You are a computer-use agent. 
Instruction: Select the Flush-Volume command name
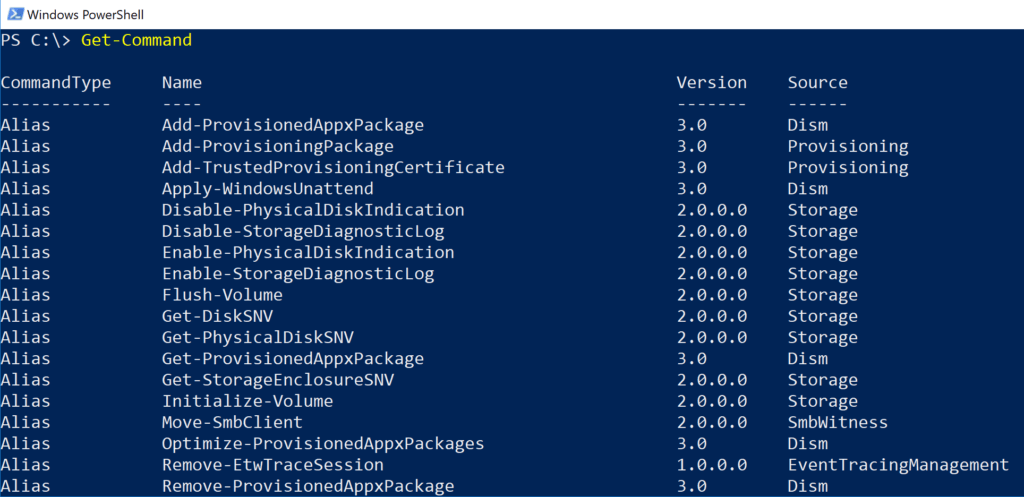click(222, 295)
